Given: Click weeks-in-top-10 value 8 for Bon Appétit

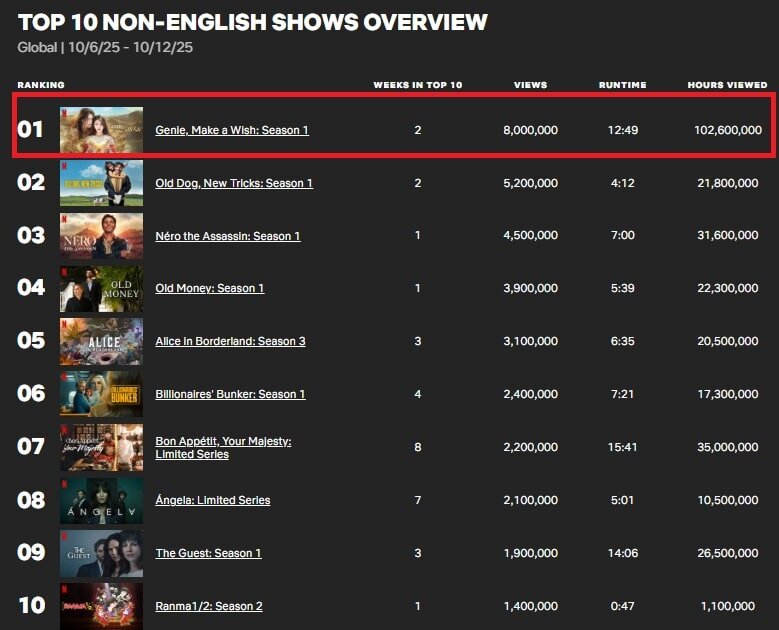Looking at the screenshot, I should tap(418, 447).
